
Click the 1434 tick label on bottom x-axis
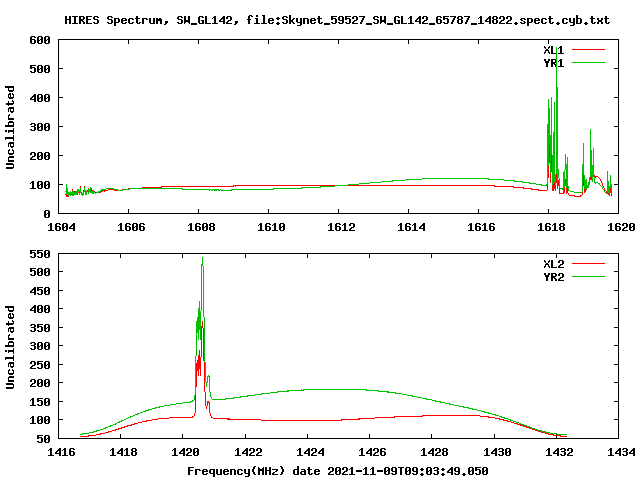point(618,452)
